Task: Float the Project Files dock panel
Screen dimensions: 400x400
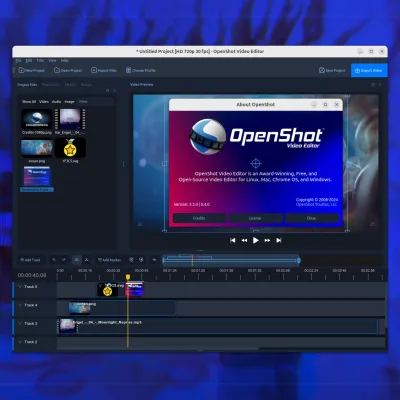Action: tap(107, 90)
